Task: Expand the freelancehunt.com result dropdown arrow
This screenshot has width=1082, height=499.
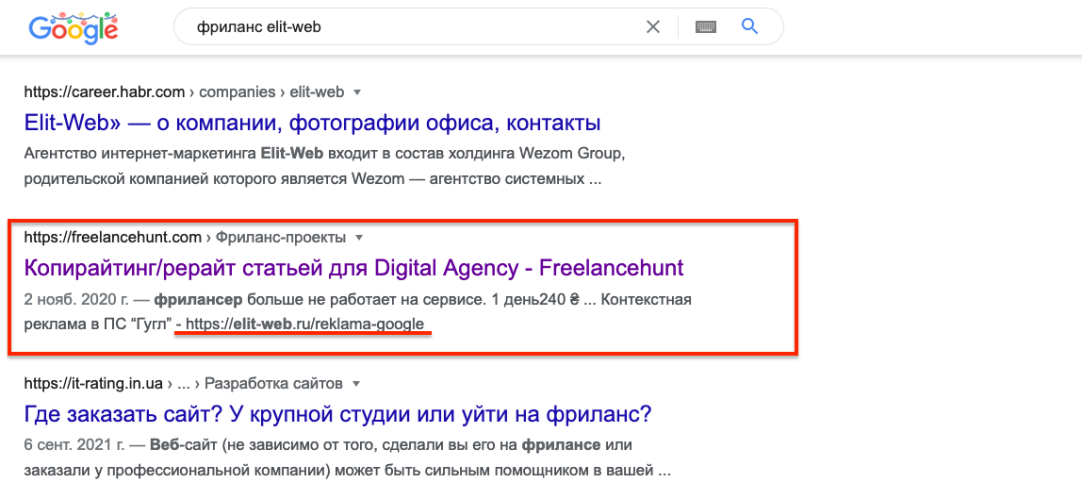Action: 358,237
